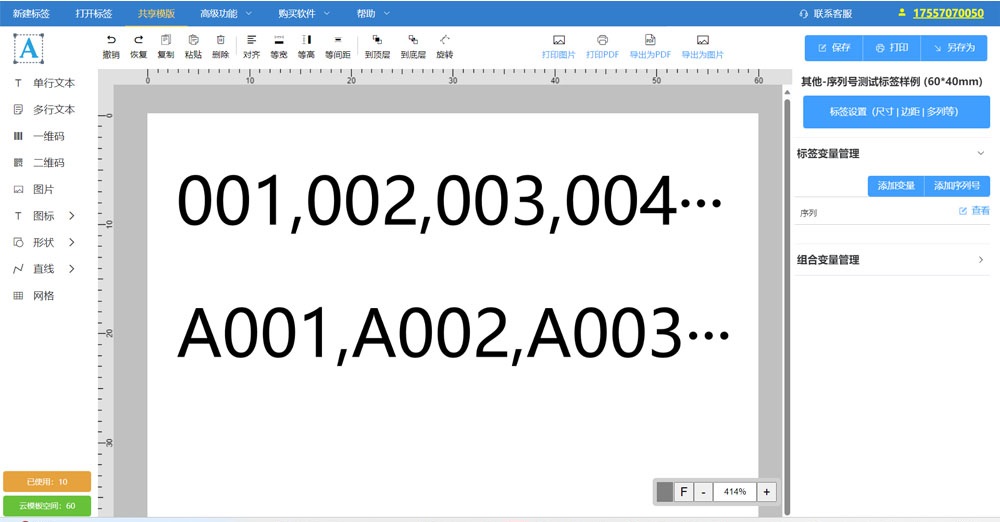Click the redo (恢复) icon
The width and height of the screenshot is (1000, 522).
138,40
